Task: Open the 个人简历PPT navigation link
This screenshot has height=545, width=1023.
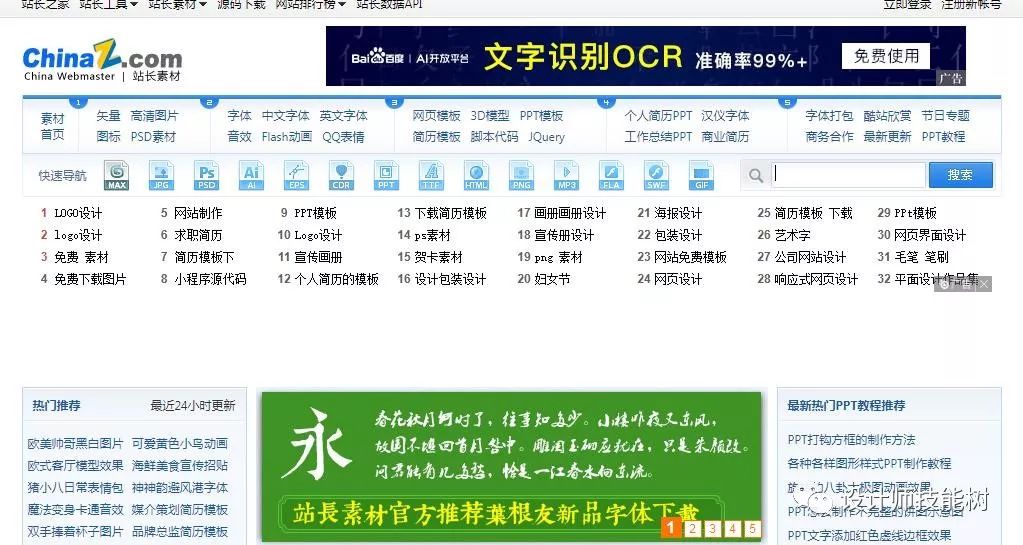Action: 658,116
